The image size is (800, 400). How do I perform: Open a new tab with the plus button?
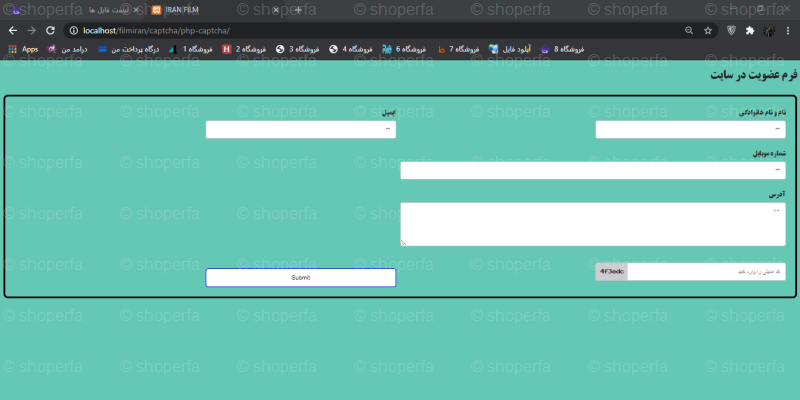pos(296,10)
